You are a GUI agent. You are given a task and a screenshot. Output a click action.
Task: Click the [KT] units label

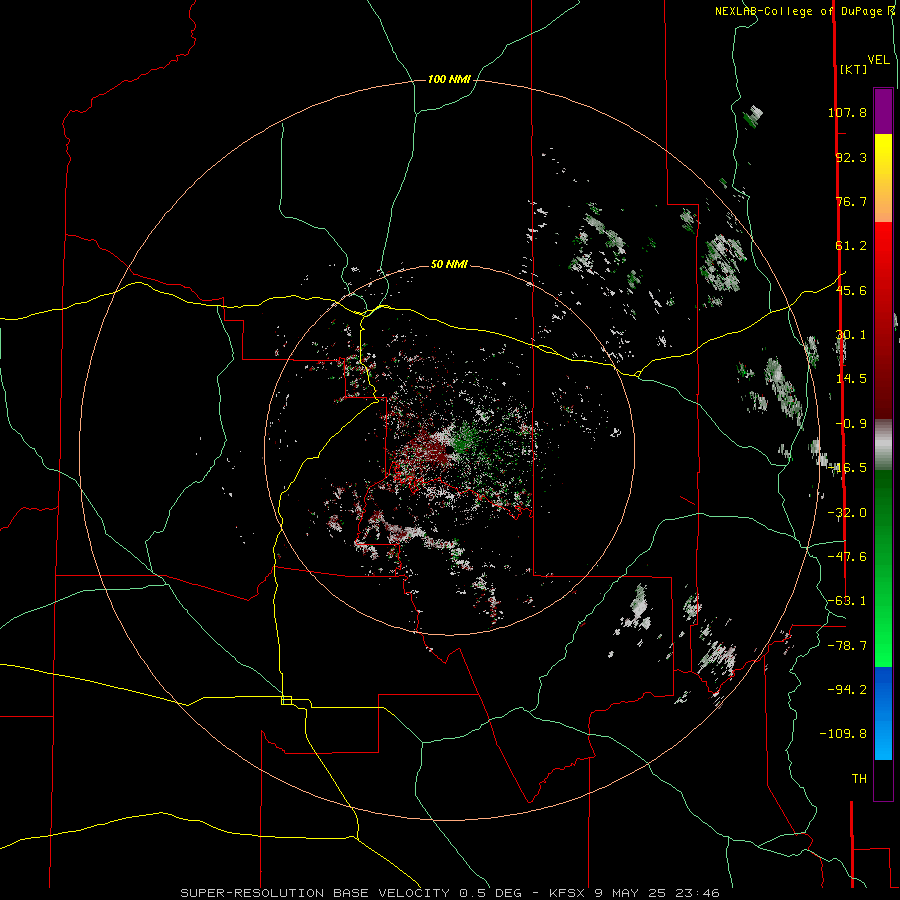pyautogui.click(x=853, y=69)
